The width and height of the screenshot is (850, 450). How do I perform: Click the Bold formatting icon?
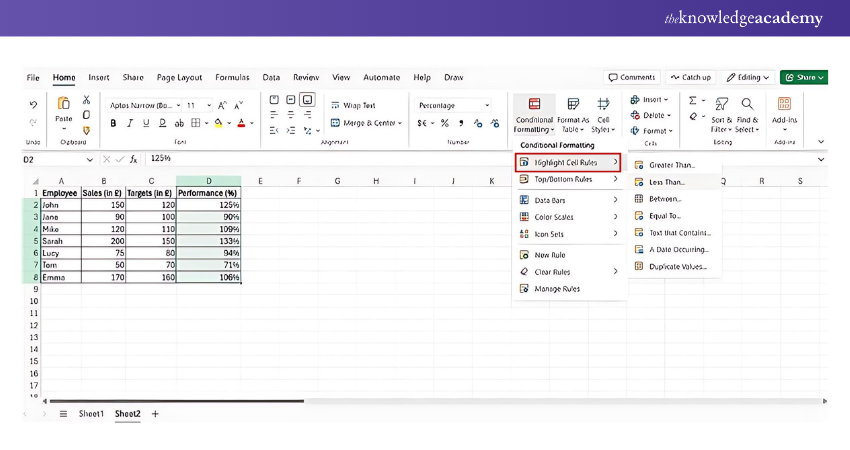(113, 123)
